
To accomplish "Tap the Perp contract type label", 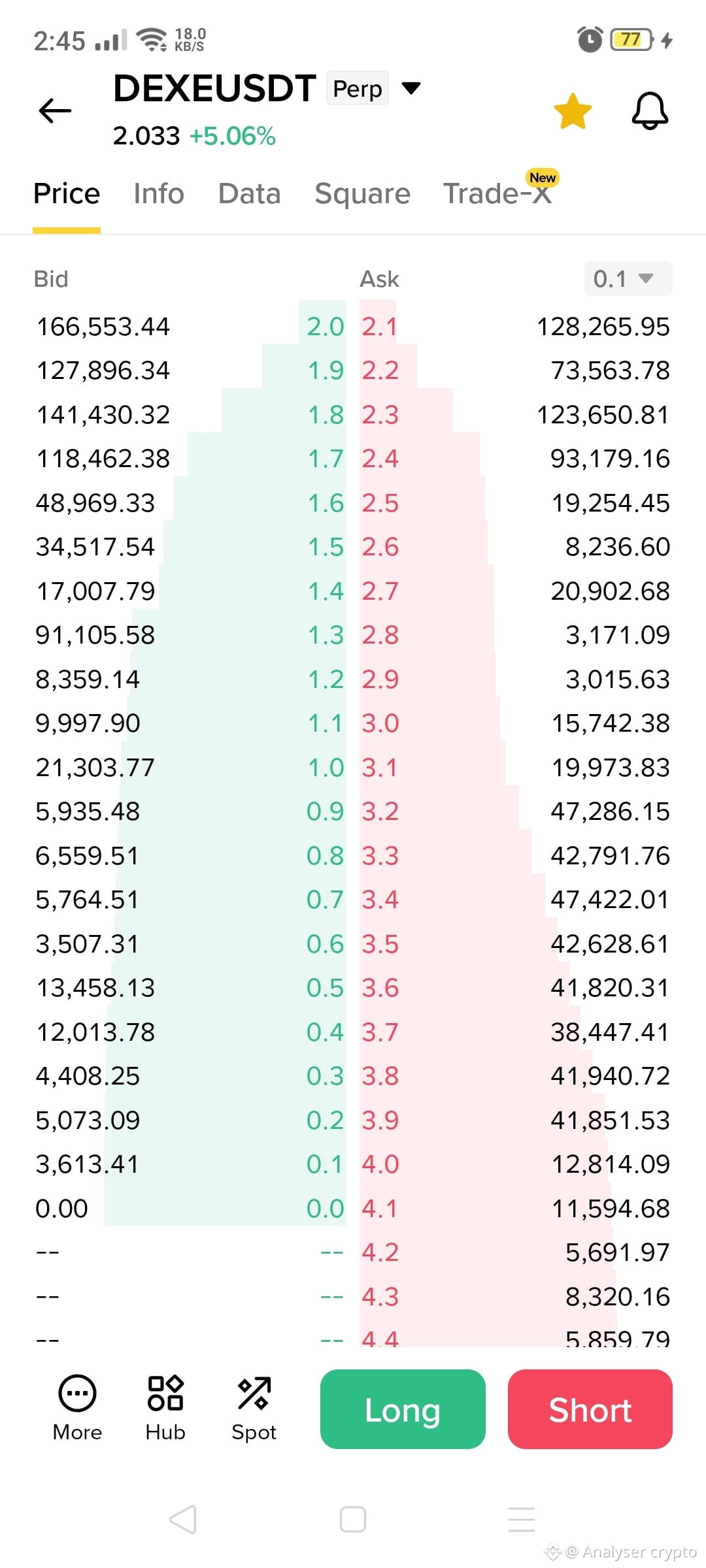I will click(358, 88).
